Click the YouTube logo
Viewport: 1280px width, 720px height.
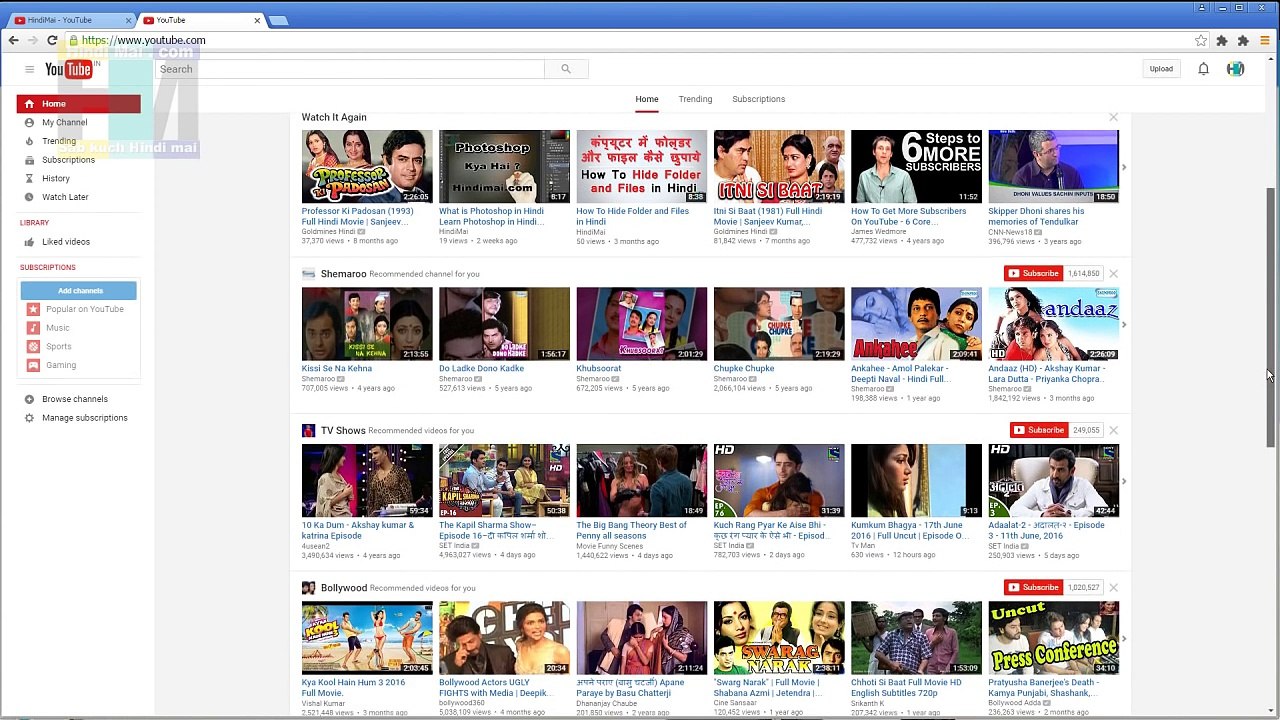[x=69, y=69]
